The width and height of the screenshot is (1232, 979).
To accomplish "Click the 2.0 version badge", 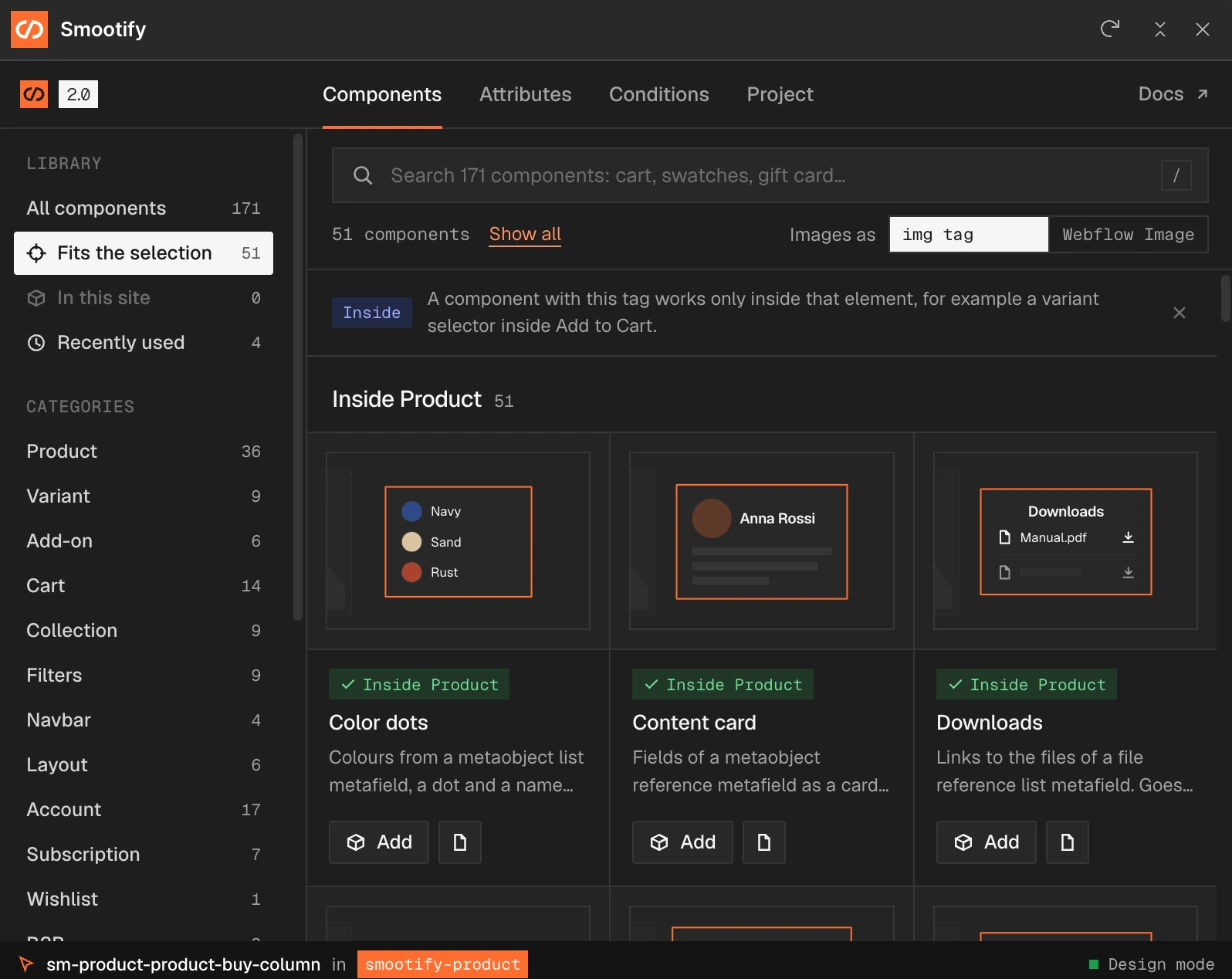I will tap(78, 94).
